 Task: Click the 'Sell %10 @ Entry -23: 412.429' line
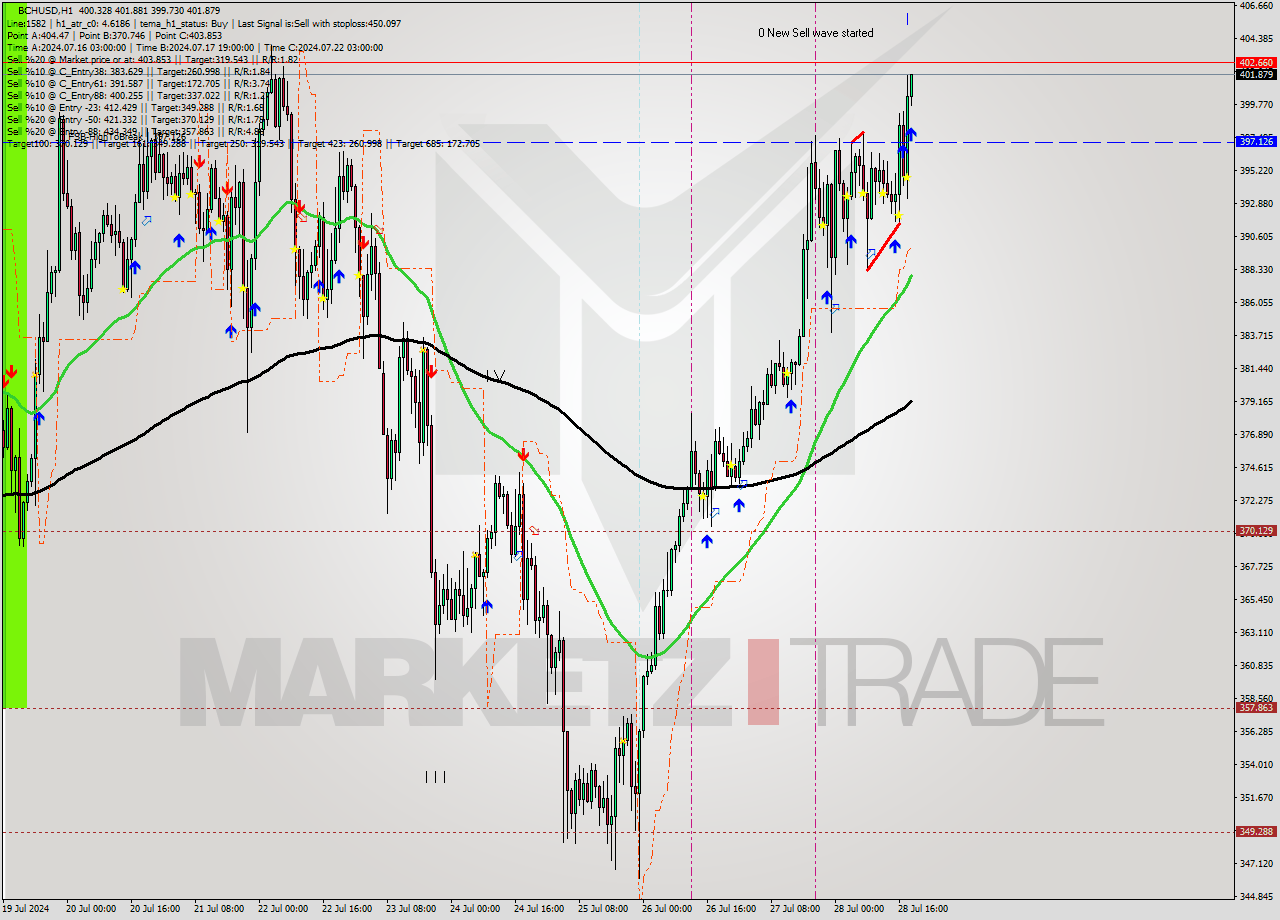point(72,107)
